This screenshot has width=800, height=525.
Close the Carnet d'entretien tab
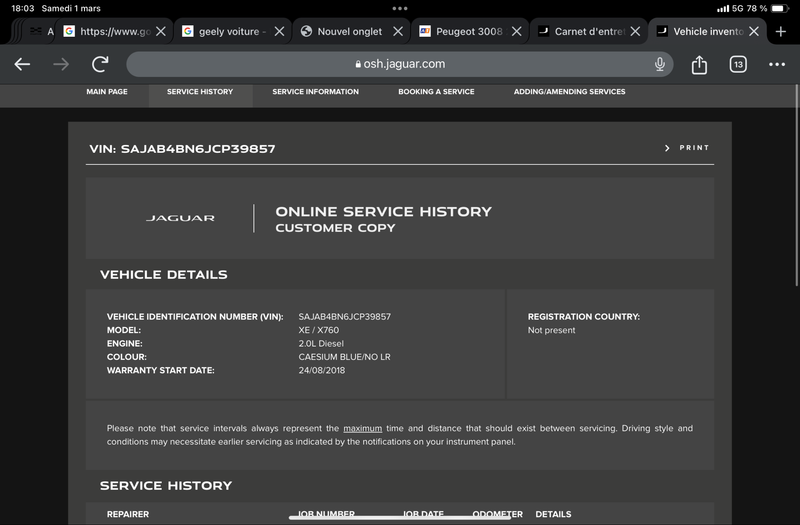tap(635, 32)
